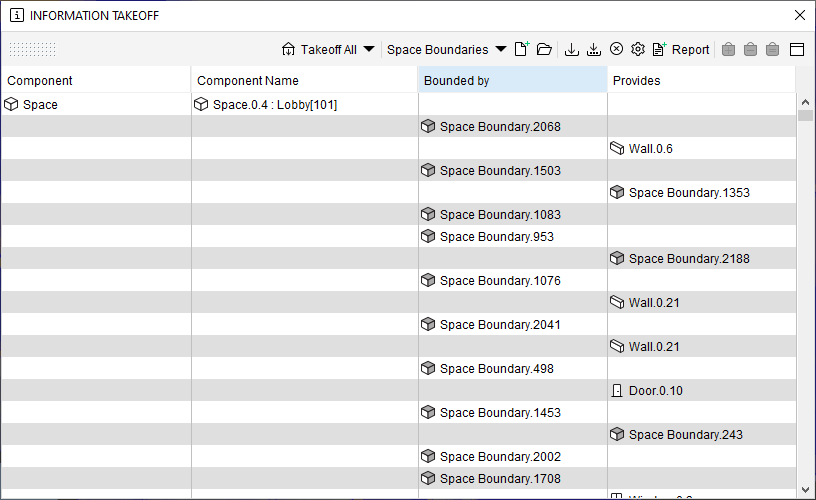Image resolution: width=816 pixels, height=500 pixels.
Task: Select Space Boundary.2002
Action: tap(500, 456)
